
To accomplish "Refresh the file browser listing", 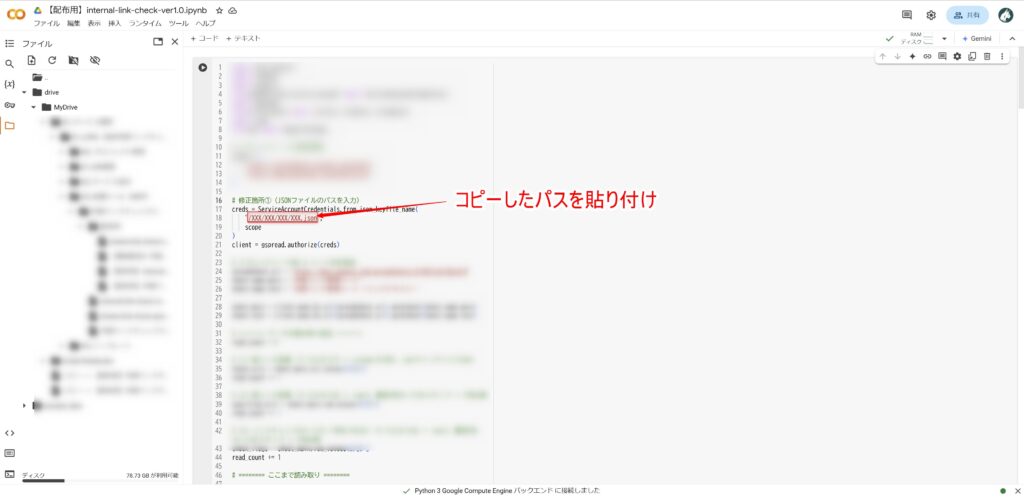I will click(52, 61).
